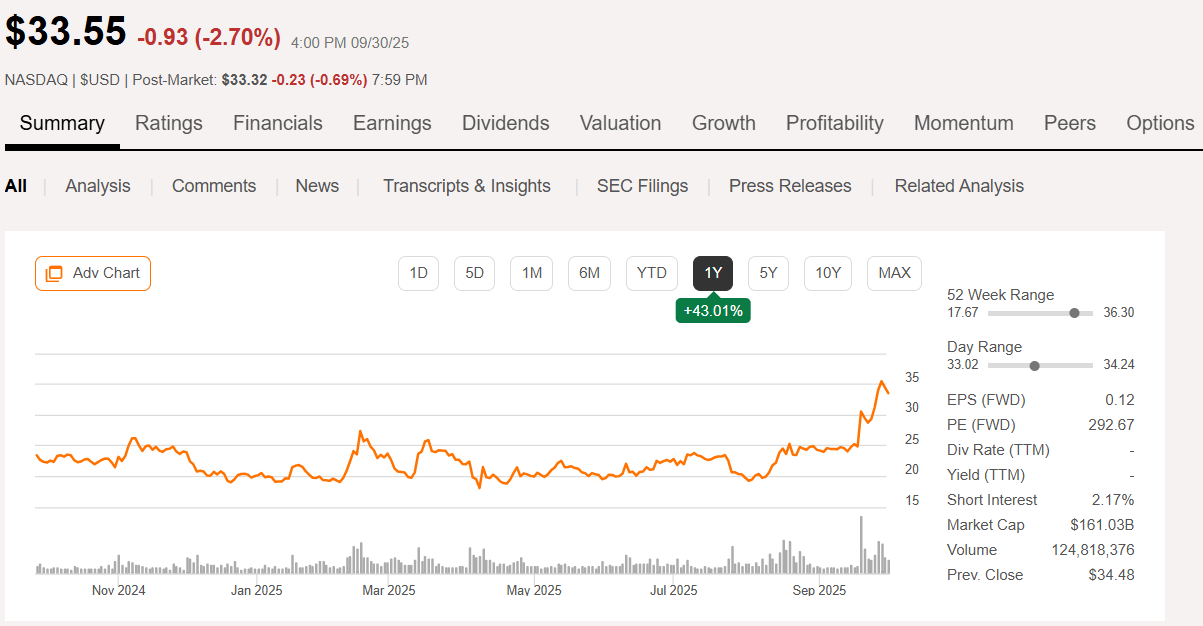Screen dimensions: 1203x626
Task: Open the Dividends tab
Action: click(505, 123)
